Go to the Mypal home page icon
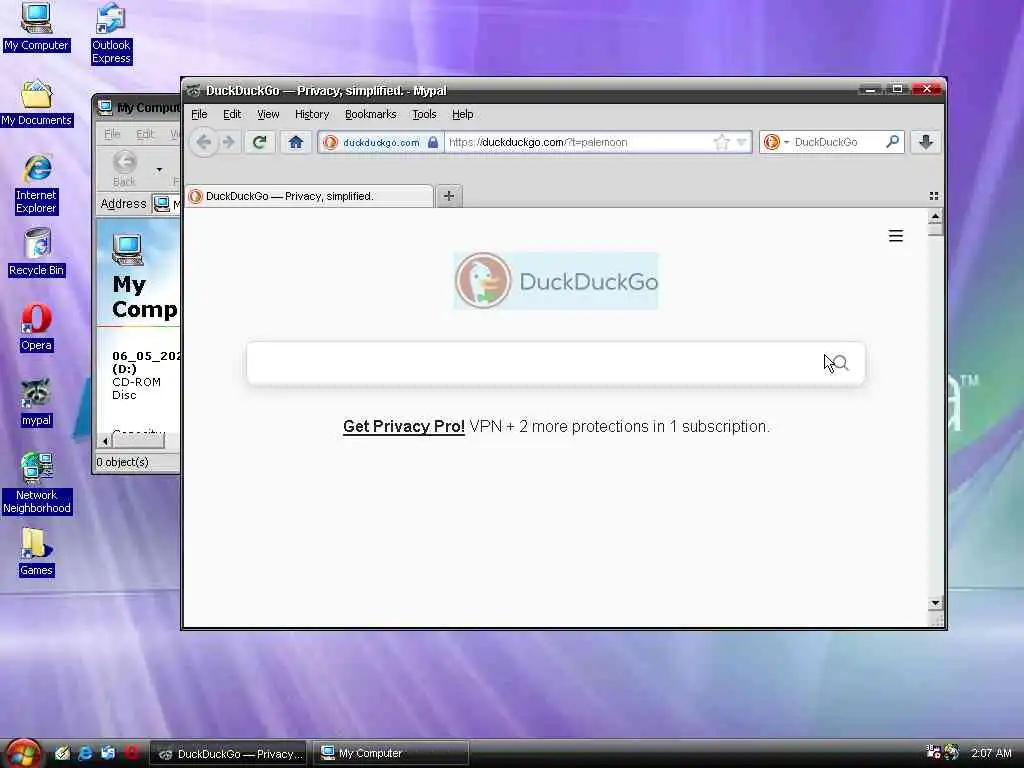Image resolution: width=1024 pixels, height=768 pixels. pos(295,142)
